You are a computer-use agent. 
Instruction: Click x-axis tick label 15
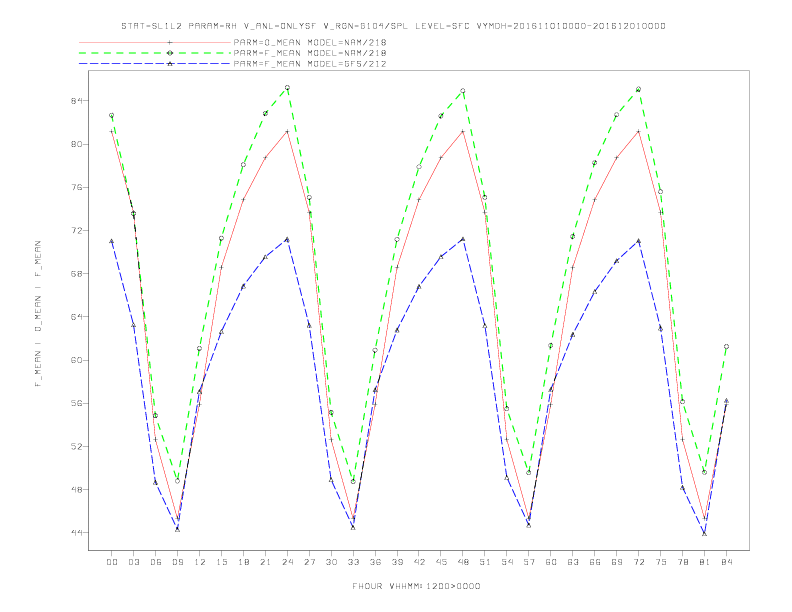click(x=222, y=562)
